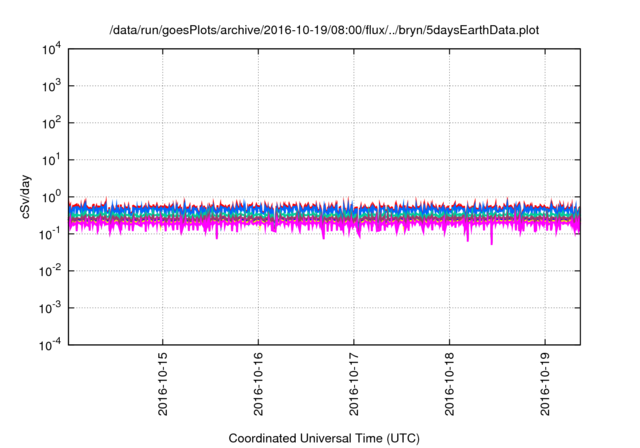
Task: Click the date label 2016-10-19
Action: pyautogui.click(x=545, y=384)
